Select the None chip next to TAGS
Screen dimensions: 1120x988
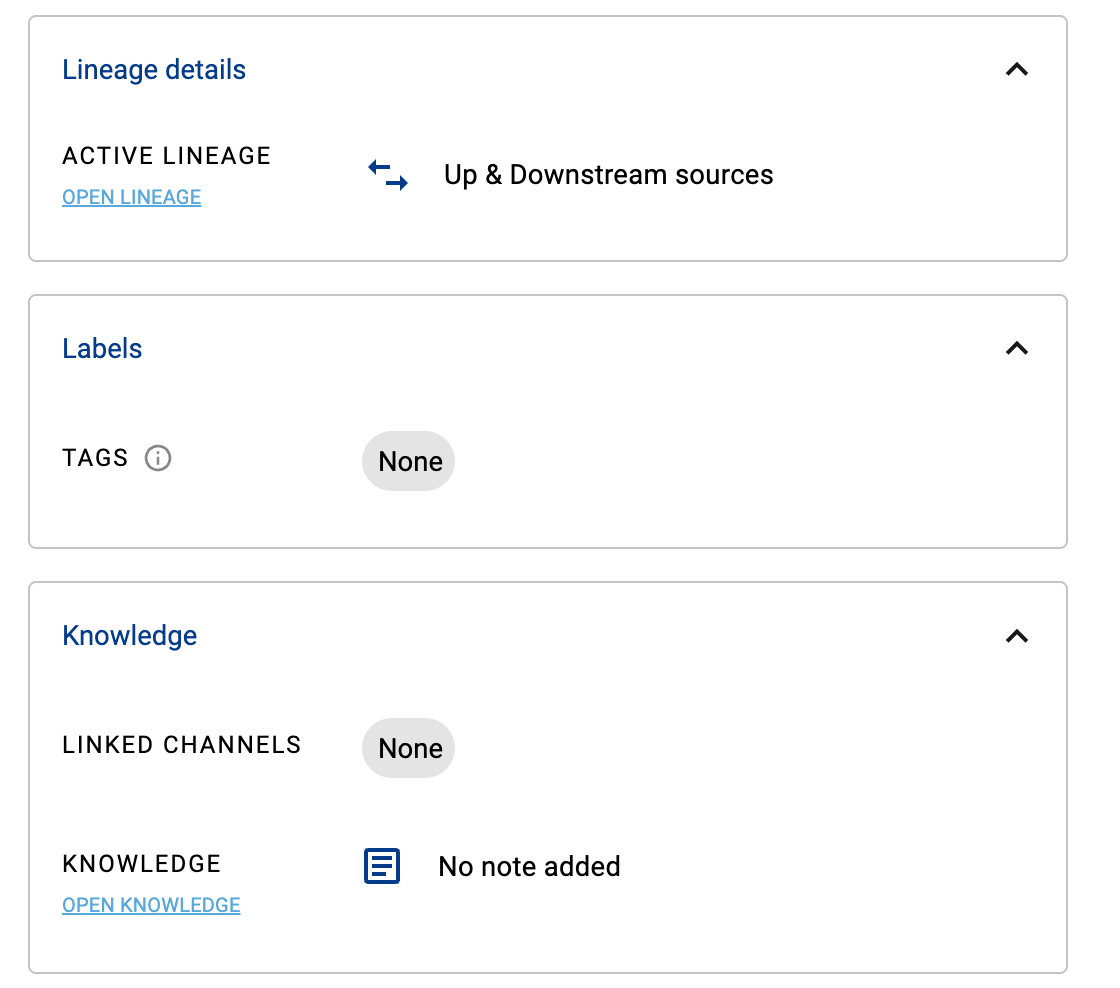(x=409, y=461)
